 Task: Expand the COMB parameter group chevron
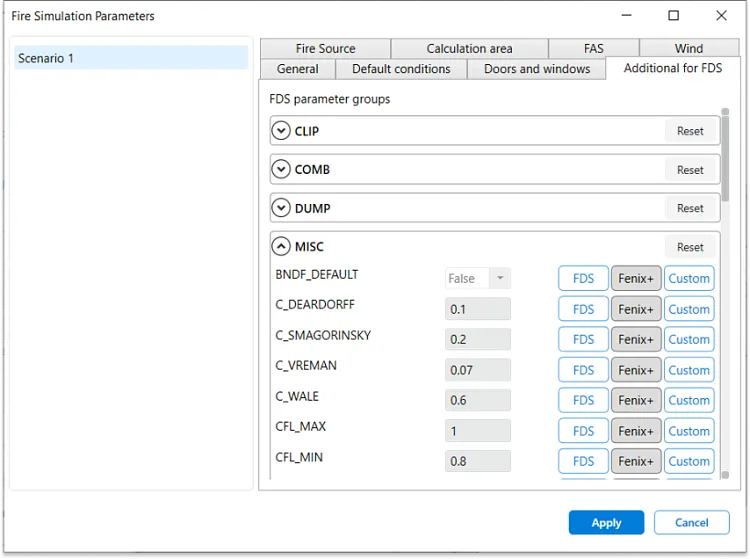[x=281, y=169]
